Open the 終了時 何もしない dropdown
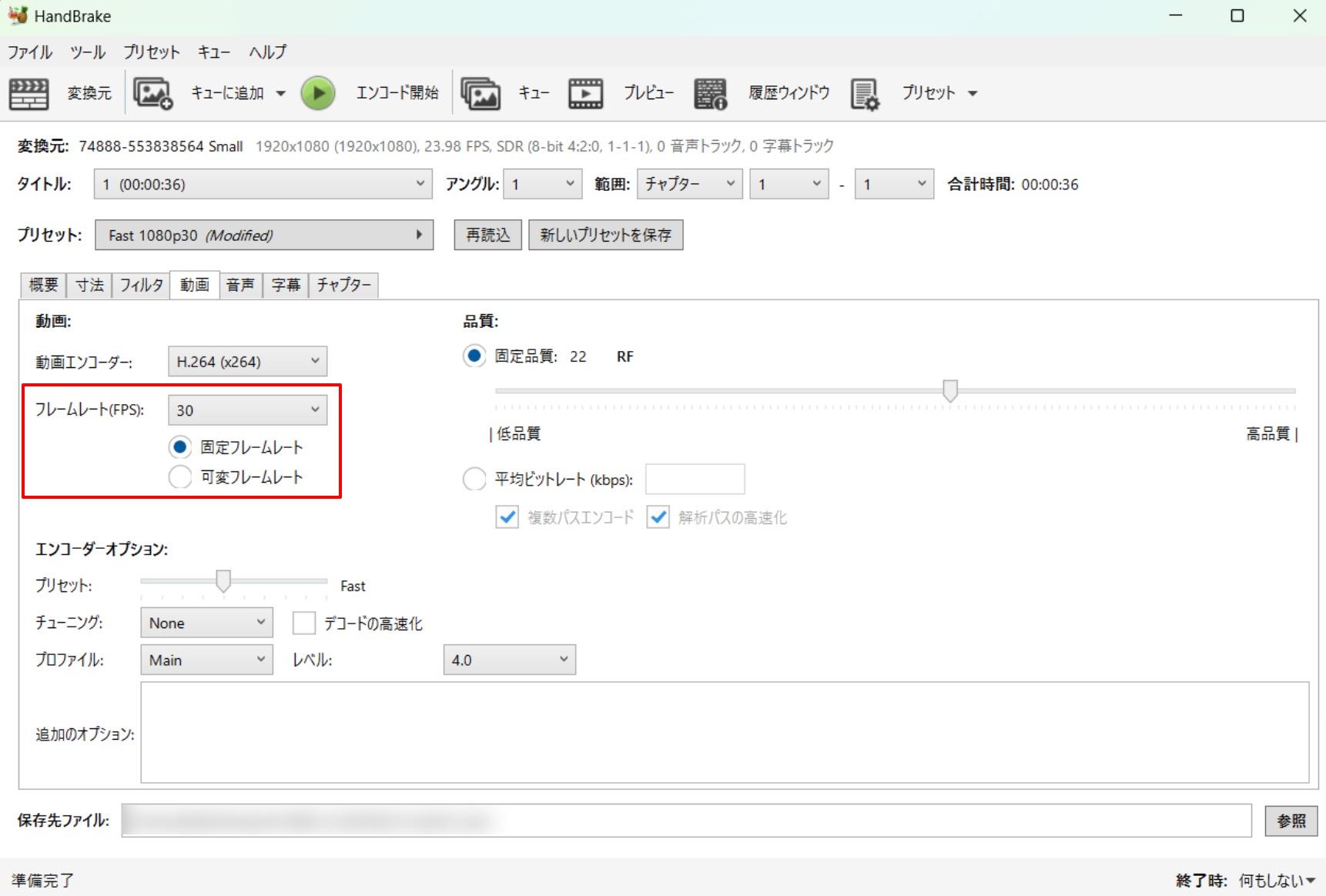The height and width of the screenshot is (896, 1326). (x=1277, y=881)
